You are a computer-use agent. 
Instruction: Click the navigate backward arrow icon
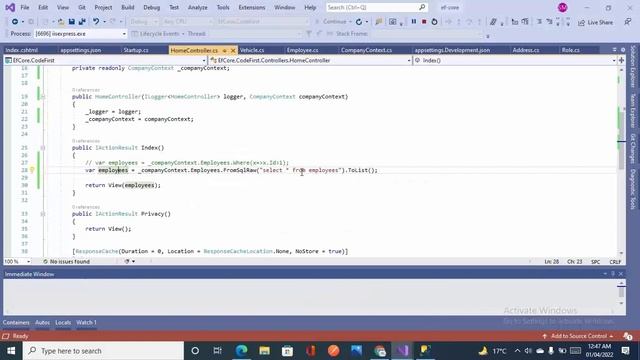(15, 22)
